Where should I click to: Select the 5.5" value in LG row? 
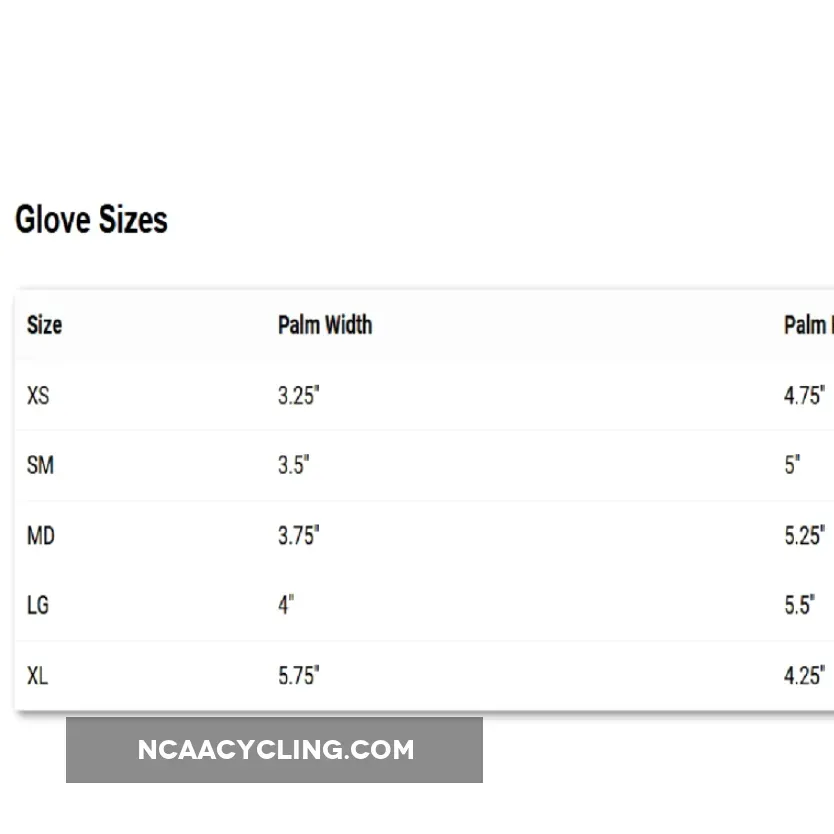coord(800,605)
